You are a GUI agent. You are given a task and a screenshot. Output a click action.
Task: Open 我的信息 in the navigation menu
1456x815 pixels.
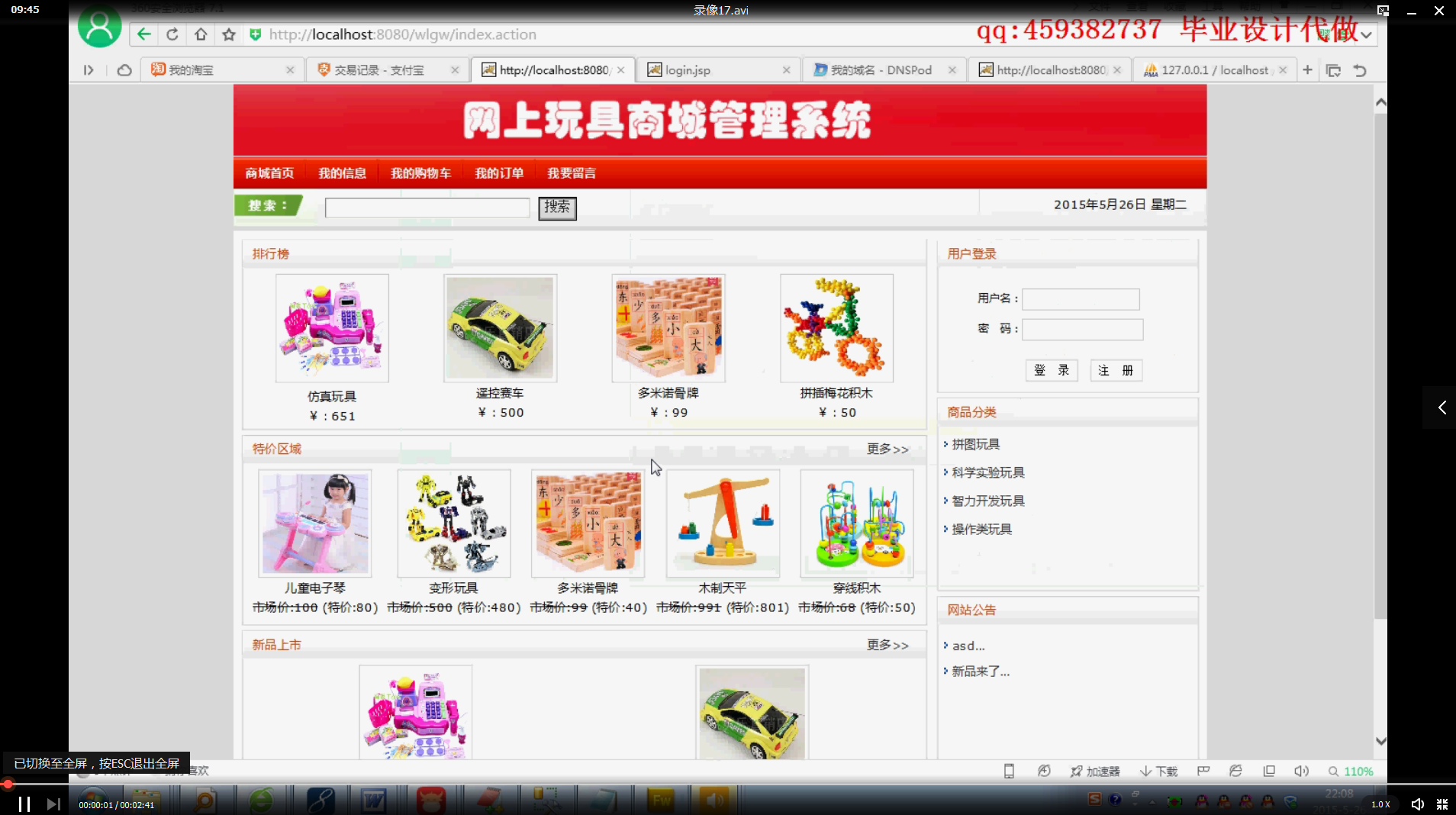pos(342,173)
